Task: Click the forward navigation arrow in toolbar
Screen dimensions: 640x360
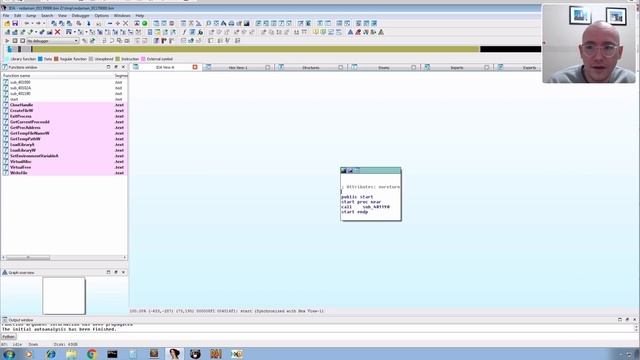Action: pos(38,24)
